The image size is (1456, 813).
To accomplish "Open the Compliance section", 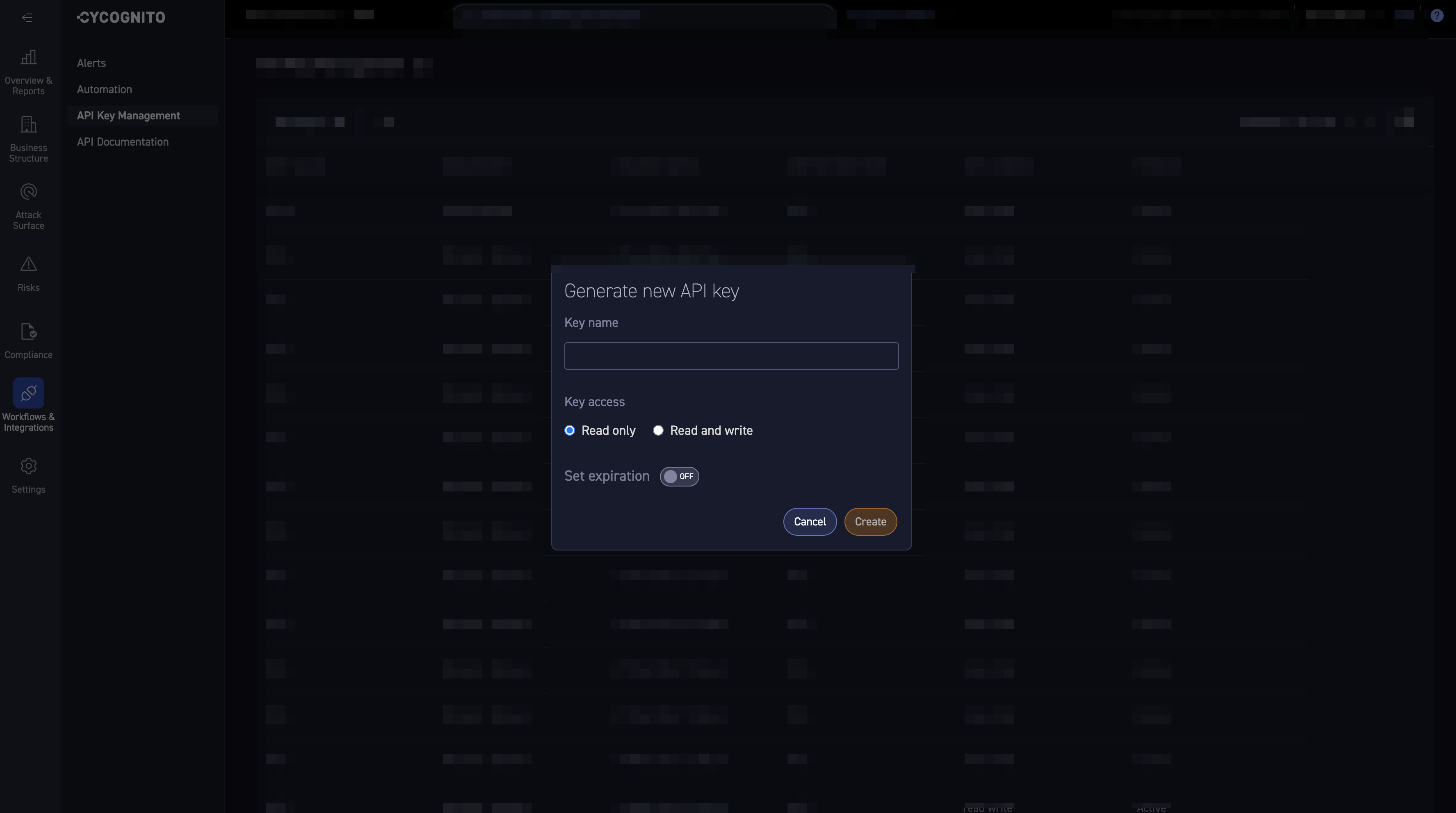I will [x=28, y=340].
